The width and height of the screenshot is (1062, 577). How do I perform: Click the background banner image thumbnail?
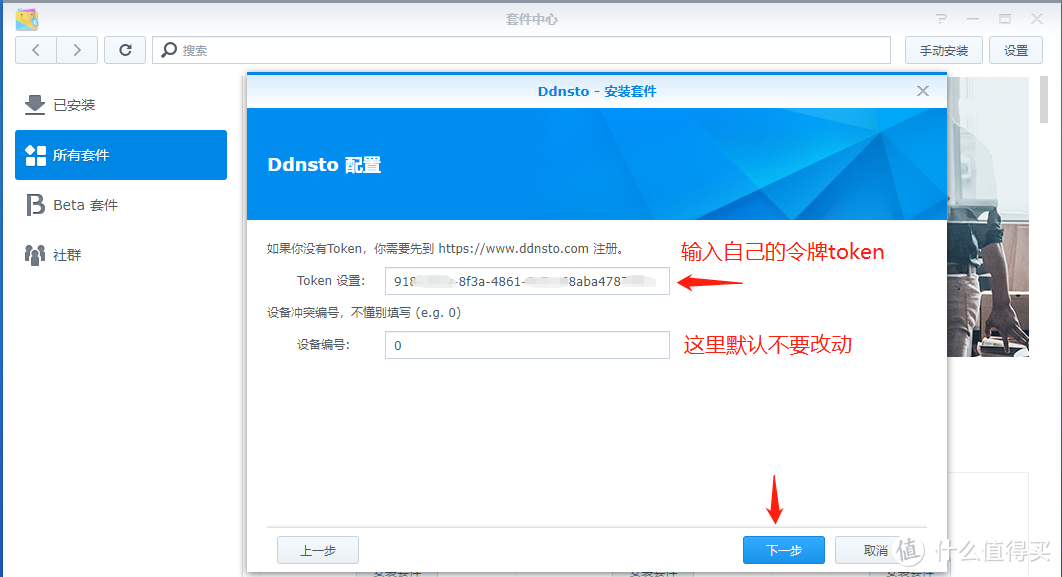988,217
